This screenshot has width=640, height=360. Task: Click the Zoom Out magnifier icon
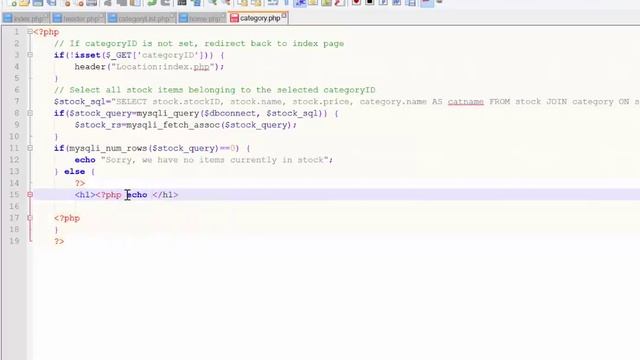click(x=227, y=3)
